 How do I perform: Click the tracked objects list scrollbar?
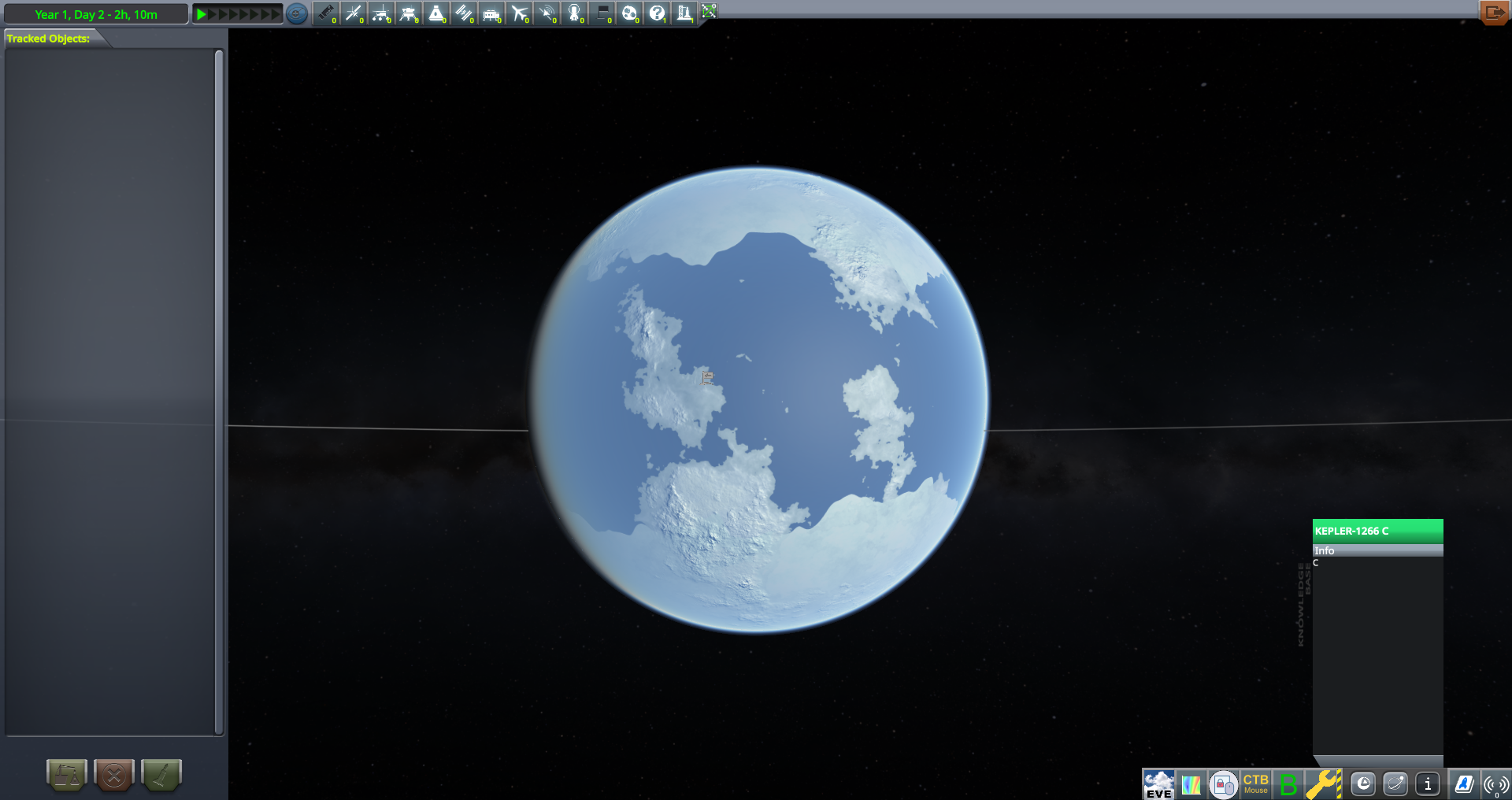pyautogui.click(x=219, y=392)
